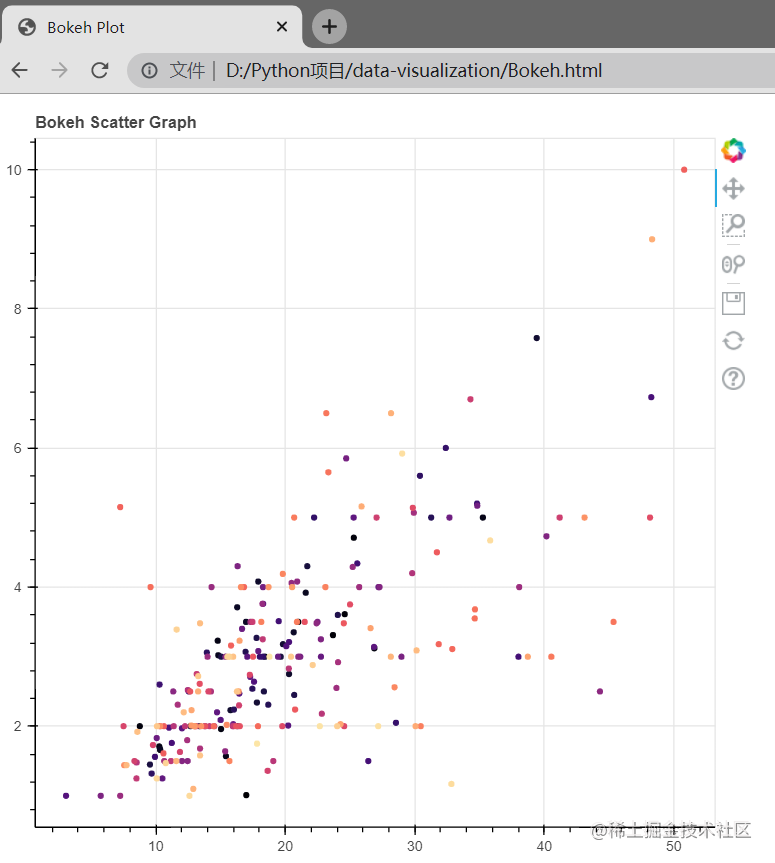Reload the Bokeh.html page
Viewport: 775px width, 863px height.
click(x=100, y=70)
